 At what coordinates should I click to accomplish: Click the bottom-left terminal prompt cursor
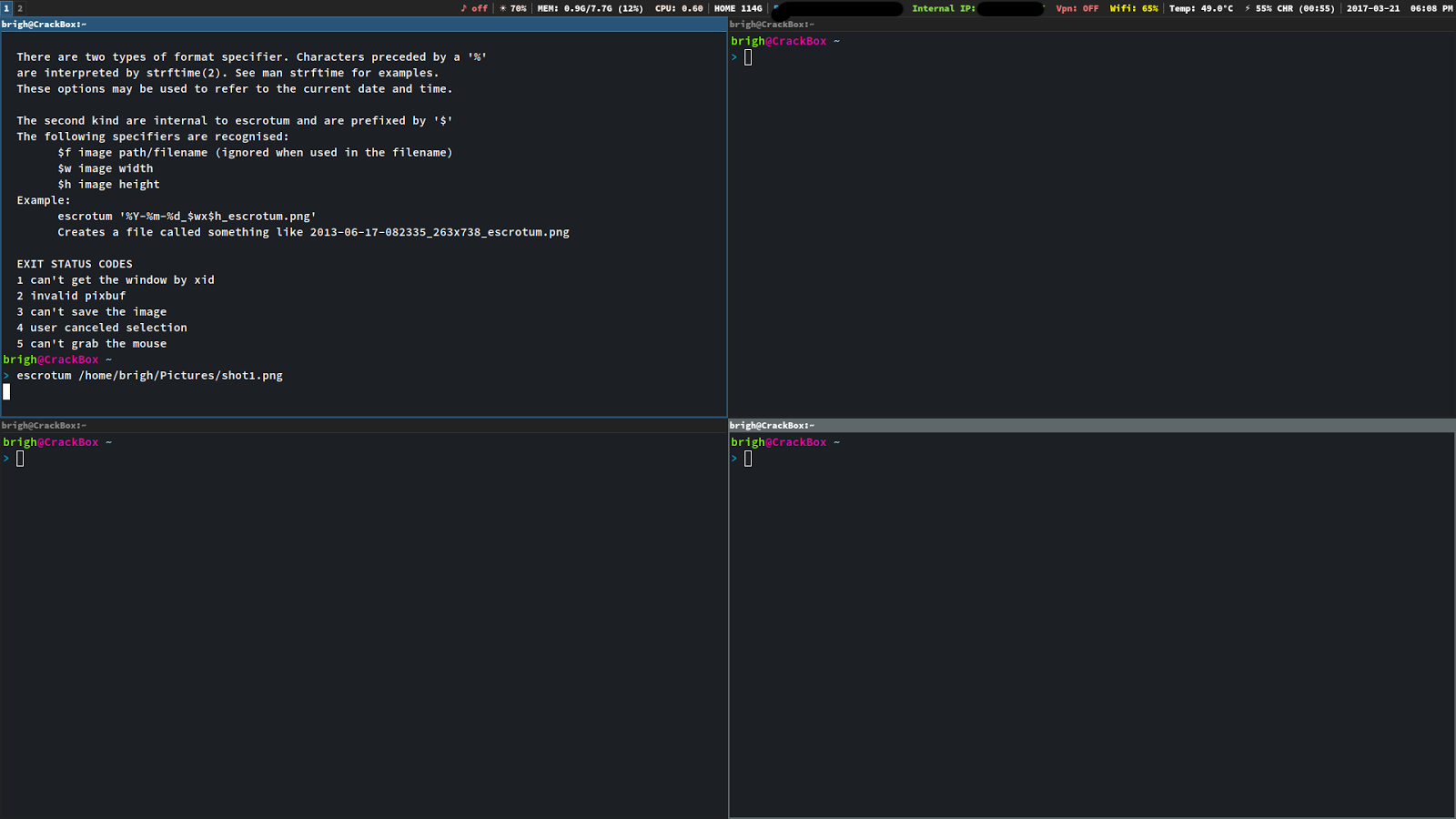[x=20, y=459]
